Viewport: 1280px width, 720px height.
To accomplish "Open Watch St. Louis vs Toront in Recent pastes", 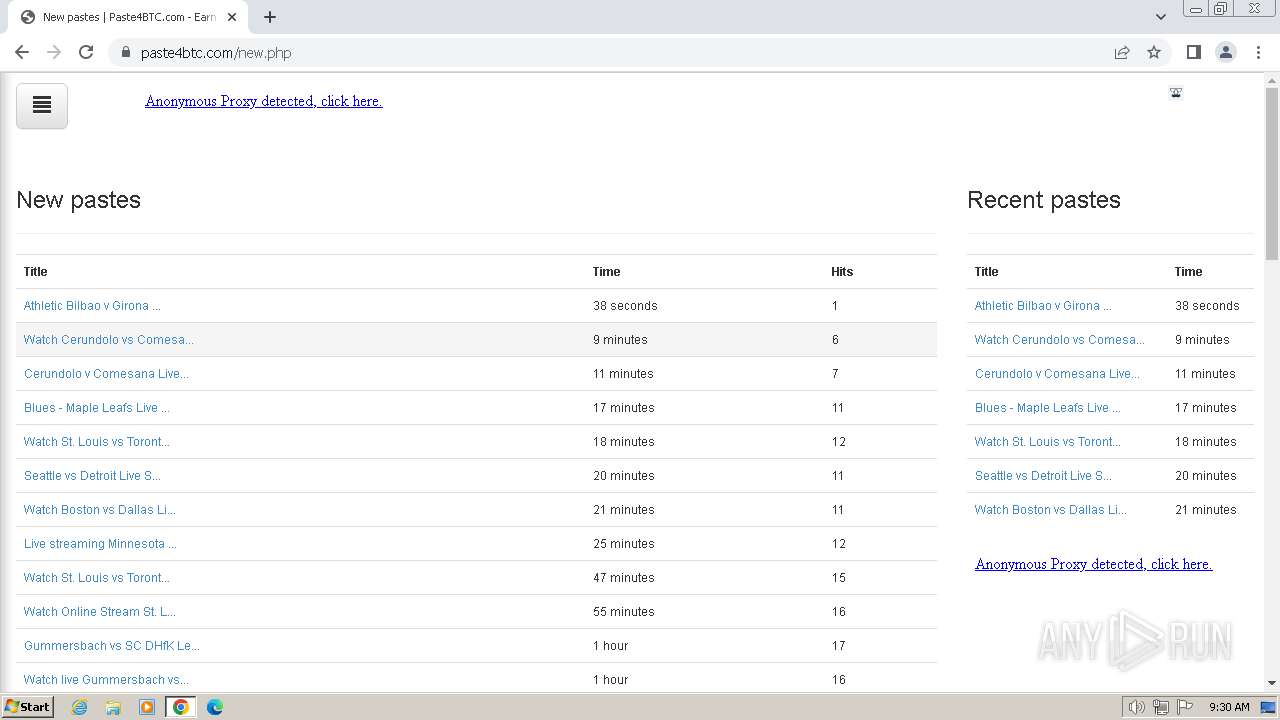I will coord(1048,442).
